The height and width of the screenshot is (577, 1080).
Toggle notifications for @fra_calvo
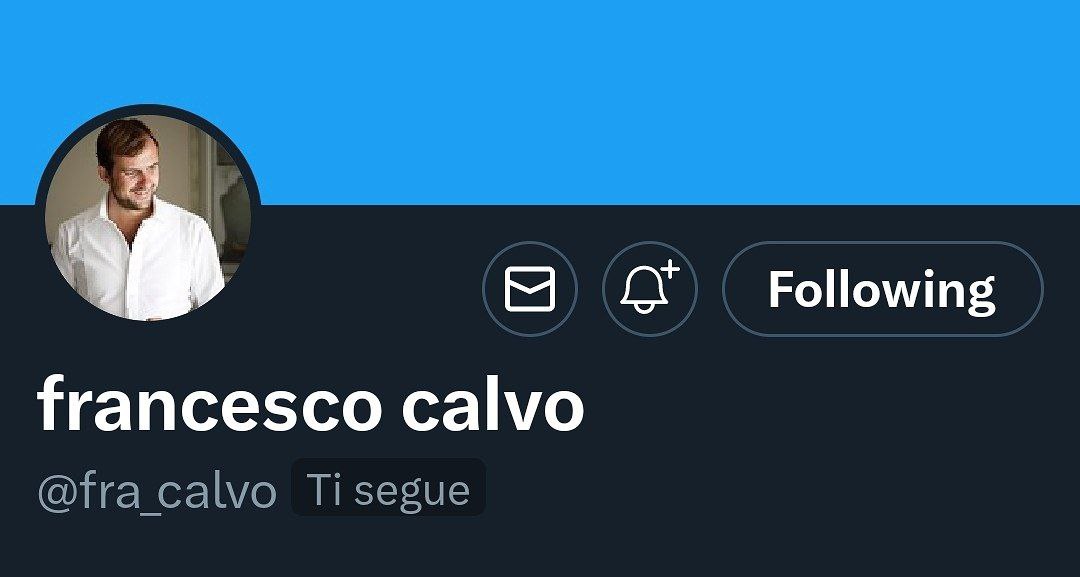[x=650, y=288]
